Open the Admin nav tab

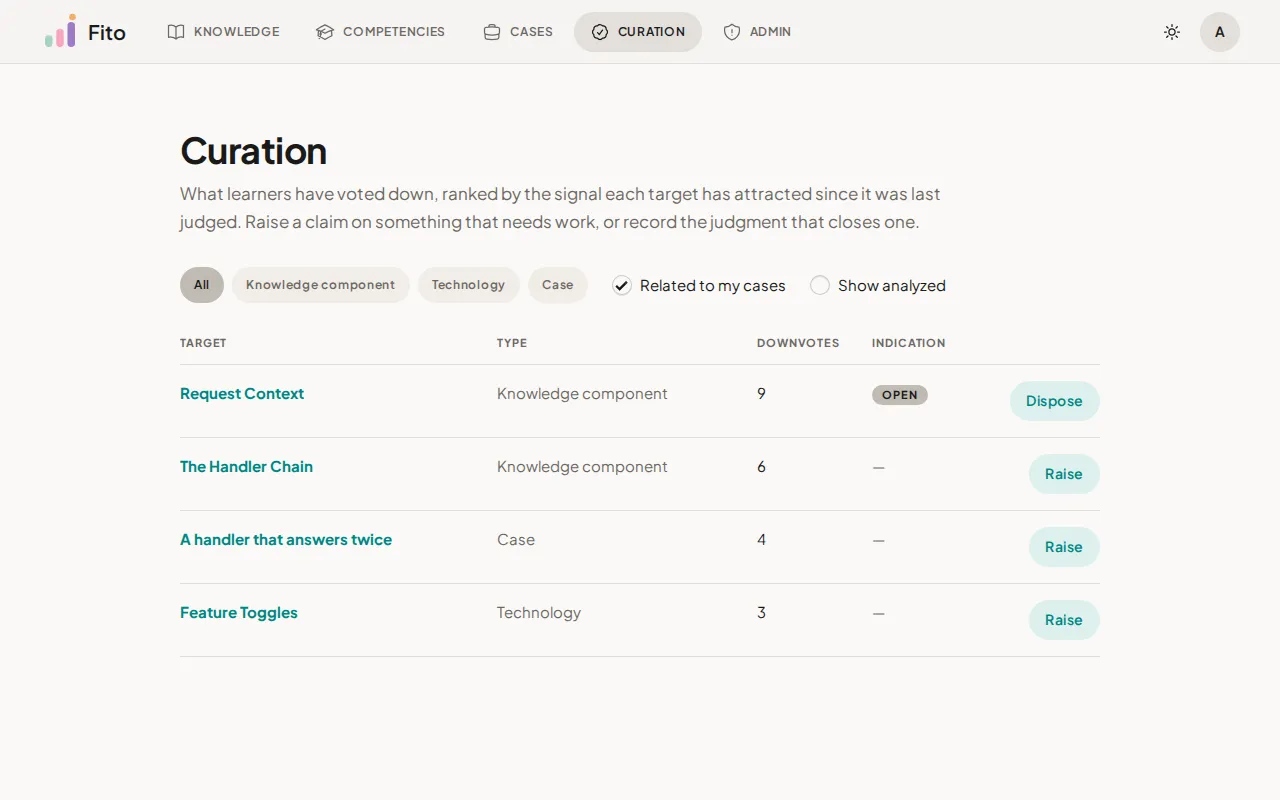[x=757, y=32]
